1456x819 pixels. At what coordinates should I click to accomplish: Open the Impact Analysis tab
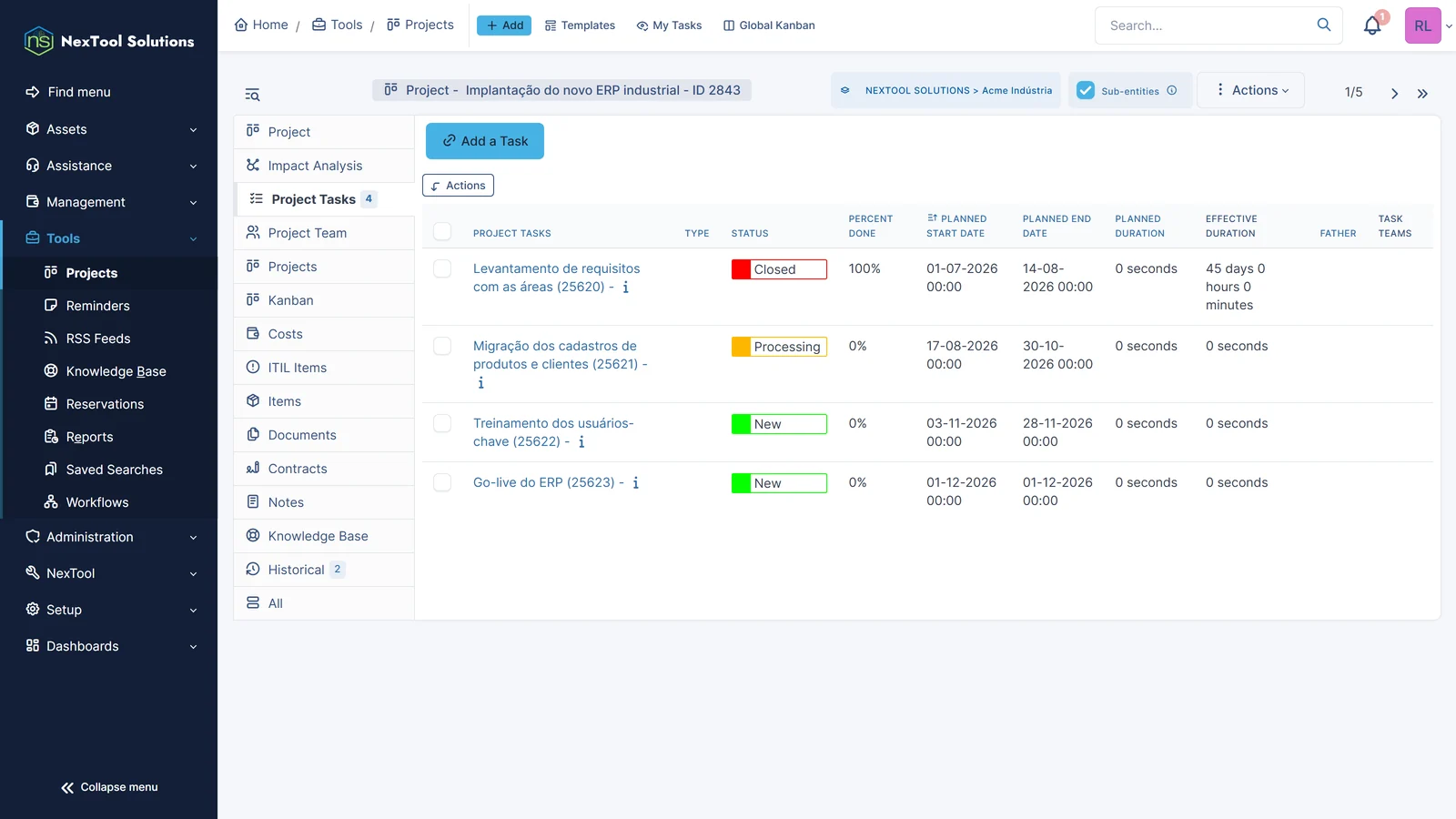pyautogui.click(x=324, y=166)
